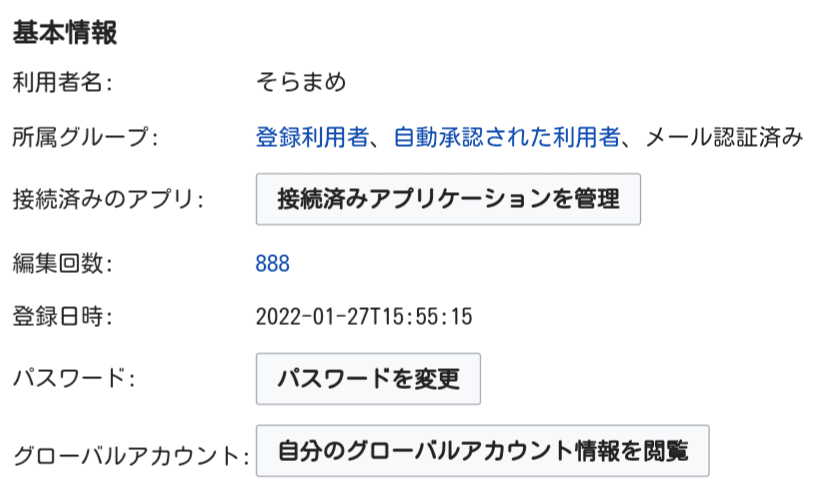Click the comma right after 登録利用者
This screenshot has height=504, width=819.
click(377, 142)
